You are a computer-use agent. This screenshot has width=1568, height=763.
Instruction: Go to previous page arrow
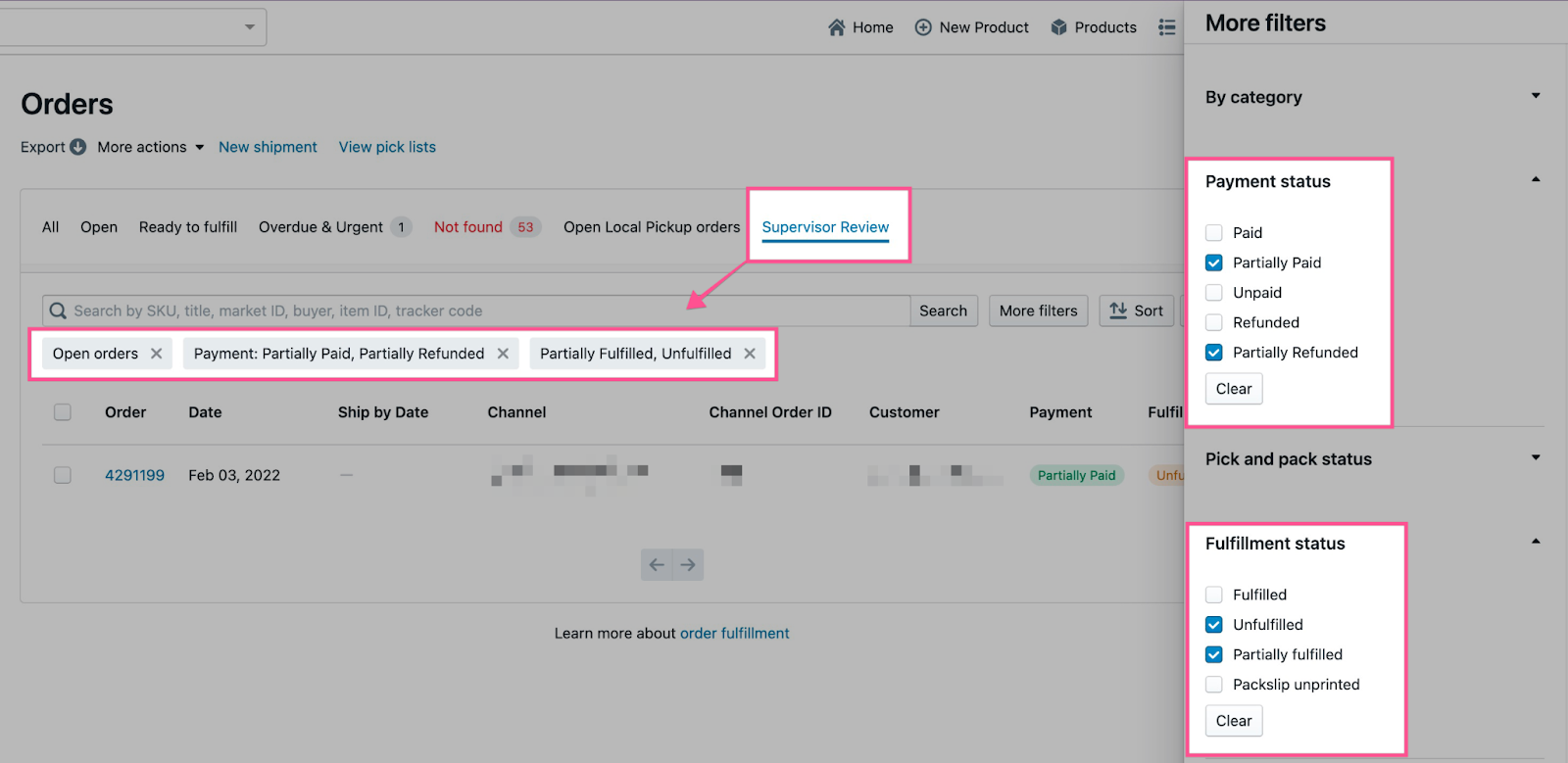(657, 564)
